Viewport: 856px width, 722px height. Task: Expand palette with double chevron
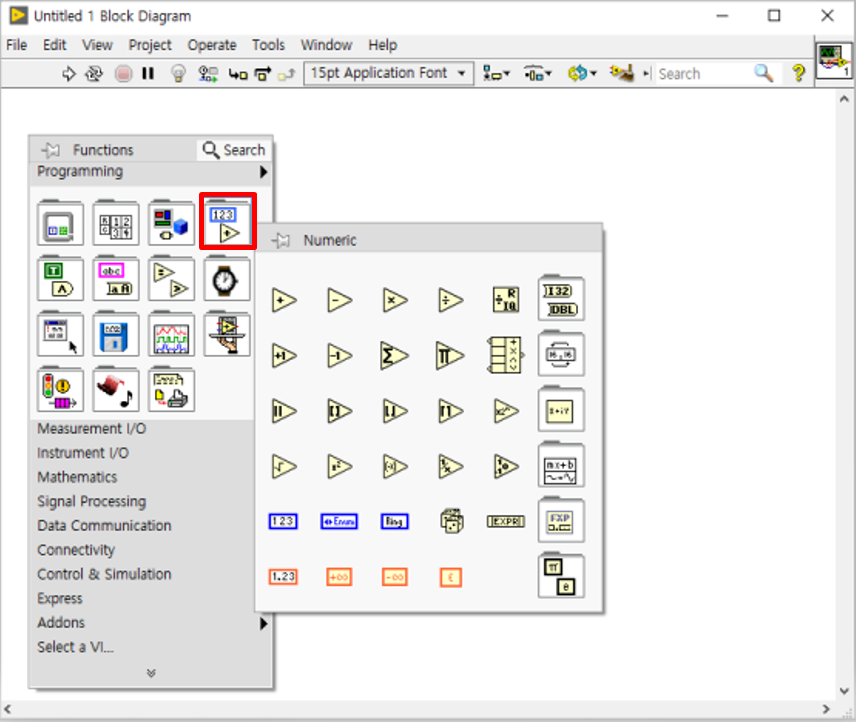tap(151, 673)
